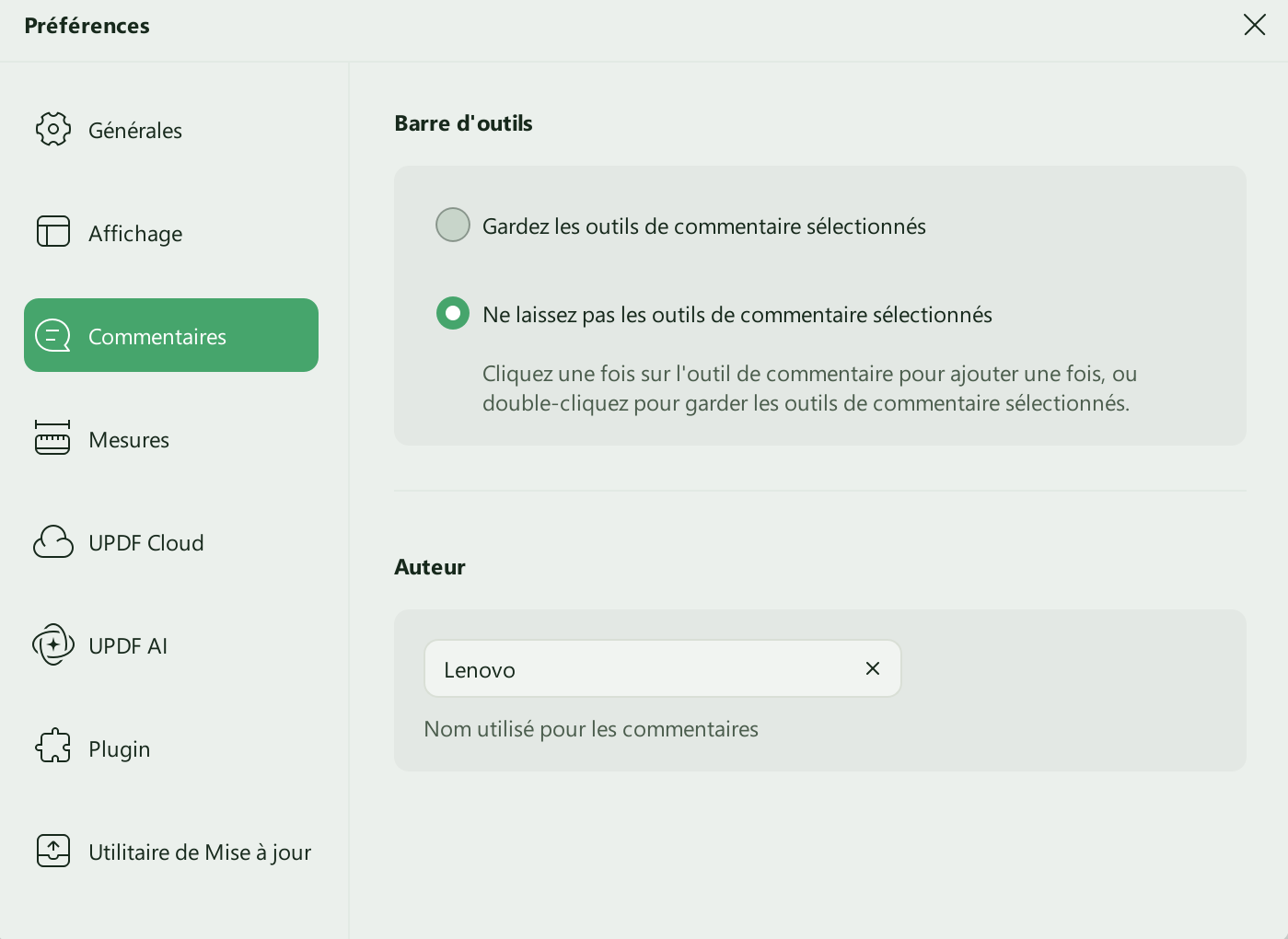Click the Commentaires speech bubble icon
Image resolution: width=1288 pixels, height=939 pixels.
point(53,335)
